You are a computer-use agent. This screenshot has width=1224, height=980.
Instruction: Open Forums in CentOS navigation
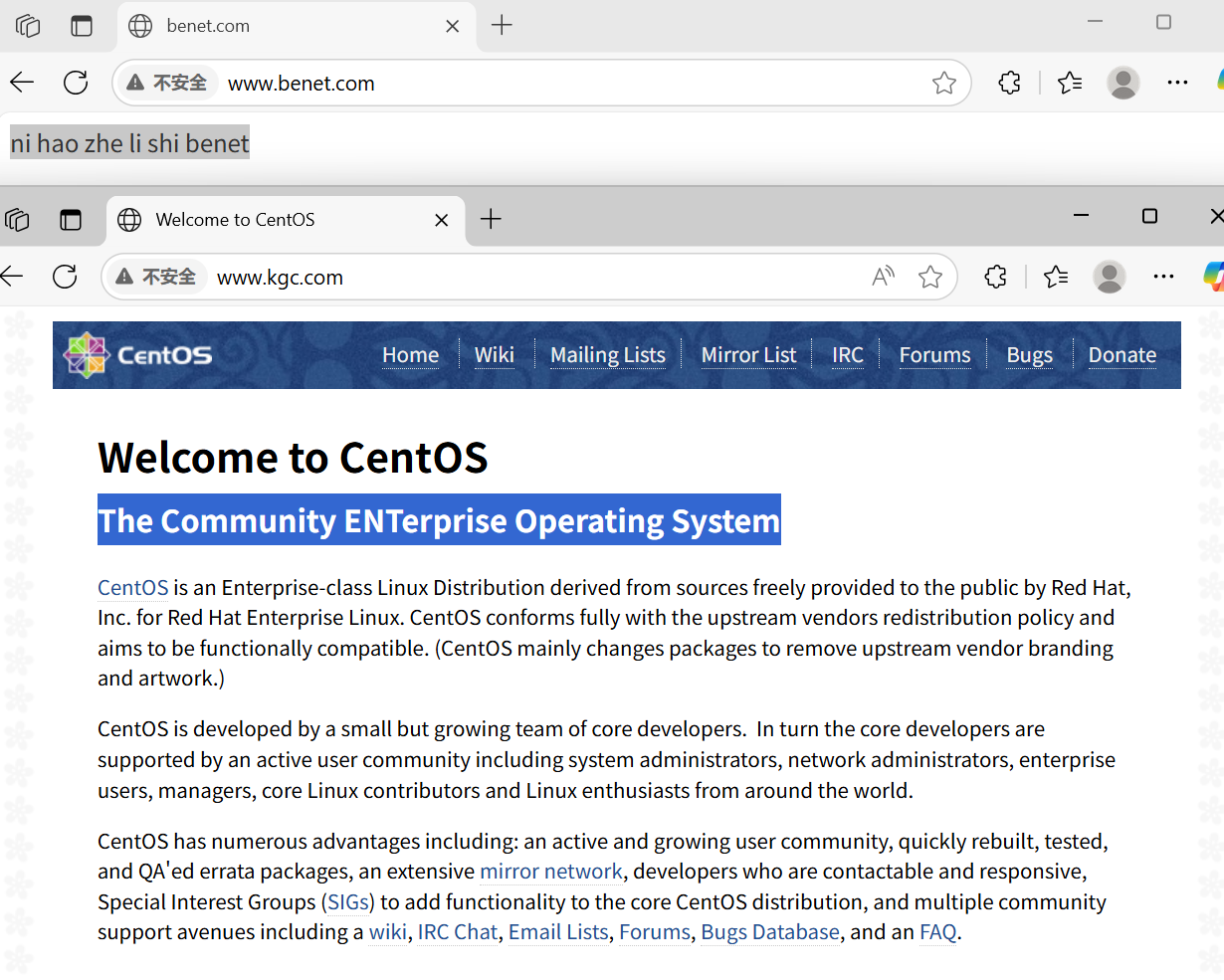(x=934, y=355)
